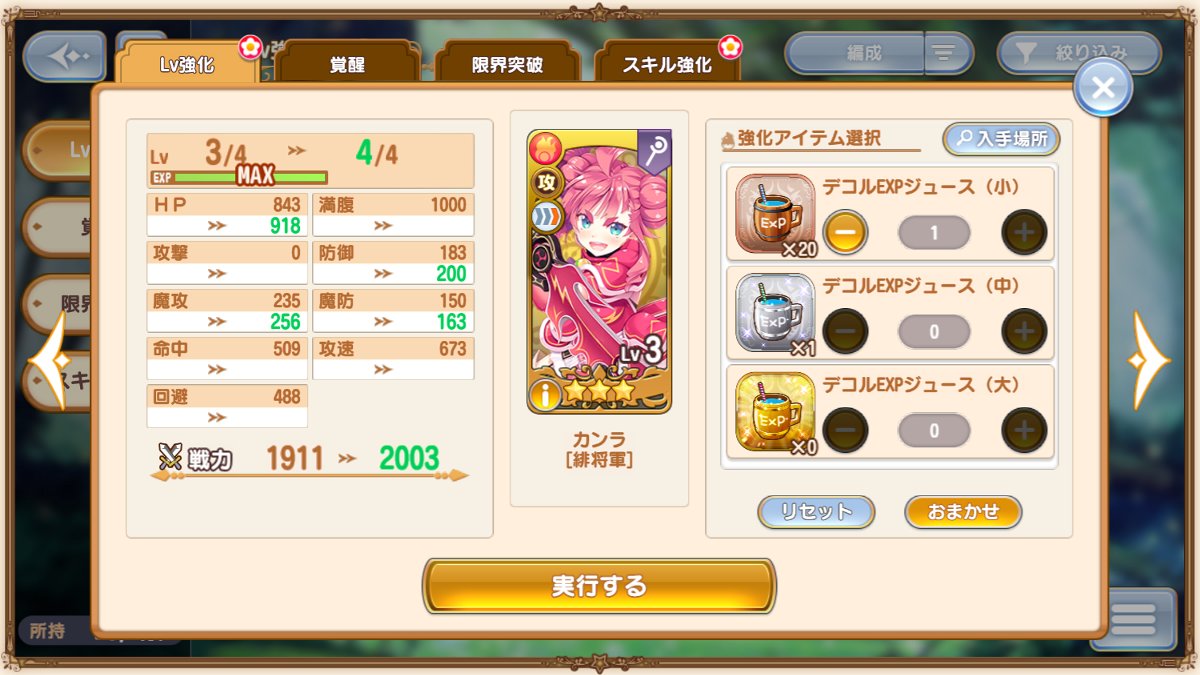The width and height of the screenshot is (1200, 675).
Task: Tap the small brown EXP juice mug icon
Action: click(x=776, y=214)
